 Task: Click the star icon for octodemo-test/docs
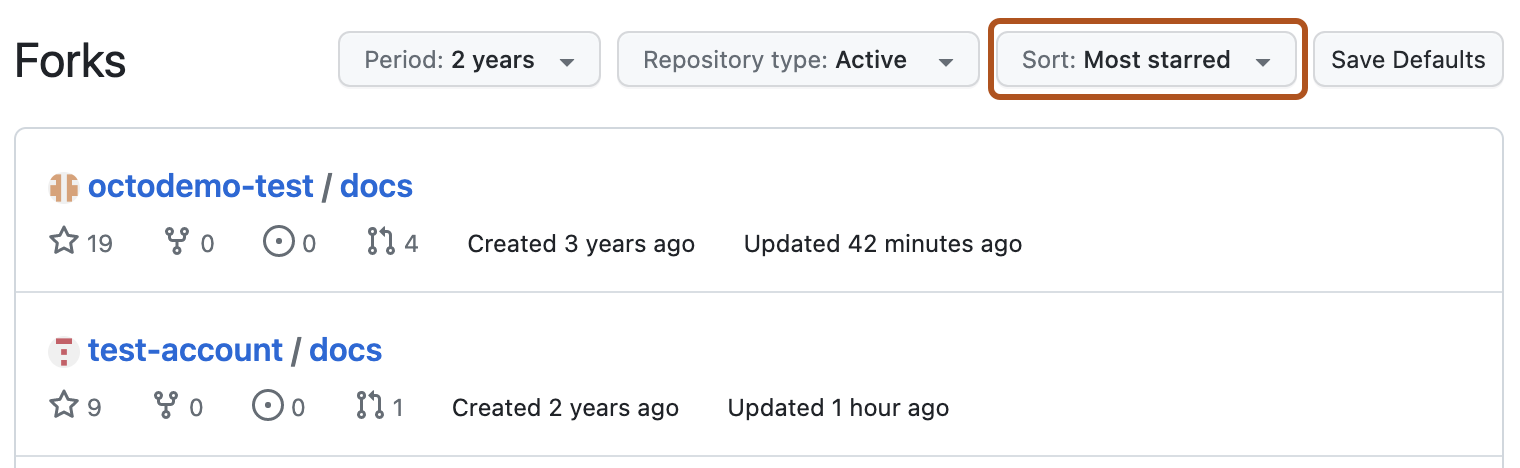point(63,243)
